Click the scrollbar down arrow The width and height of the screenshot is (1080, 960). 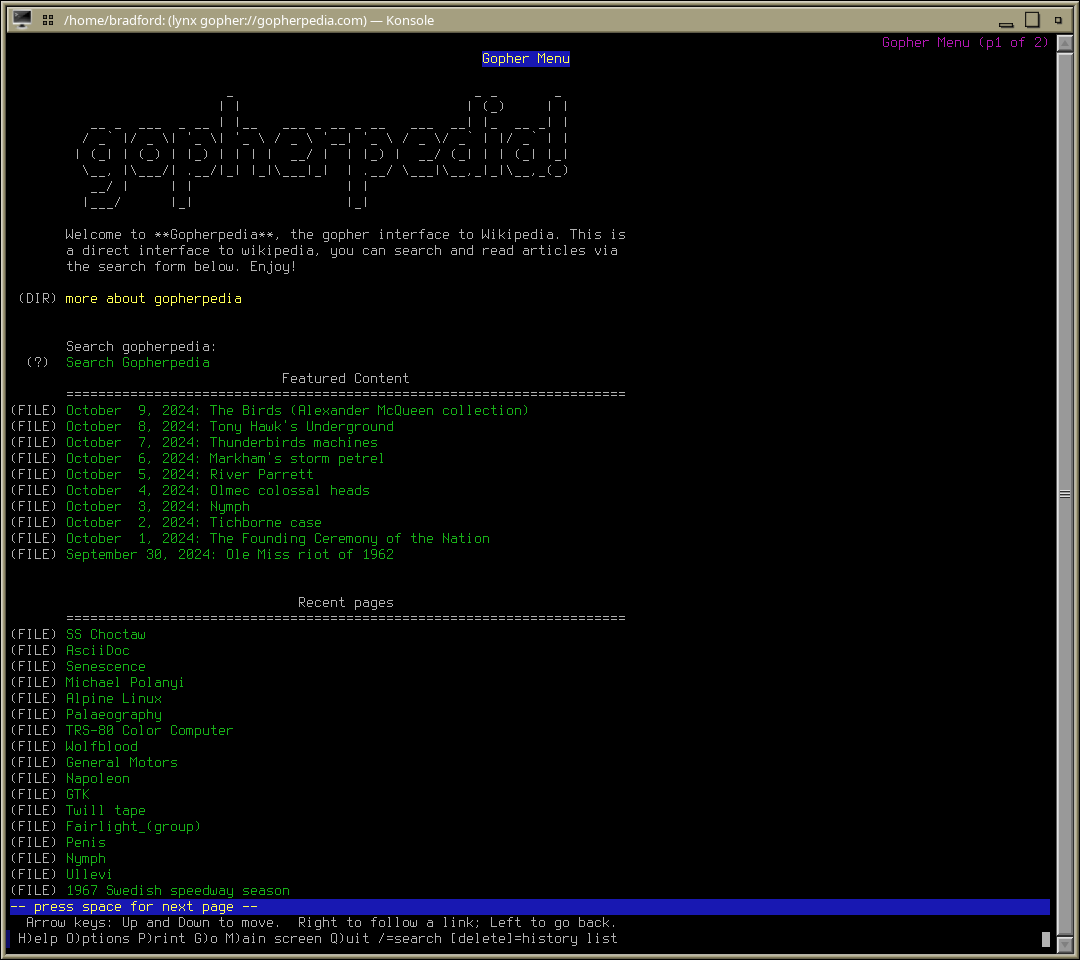1064,945
